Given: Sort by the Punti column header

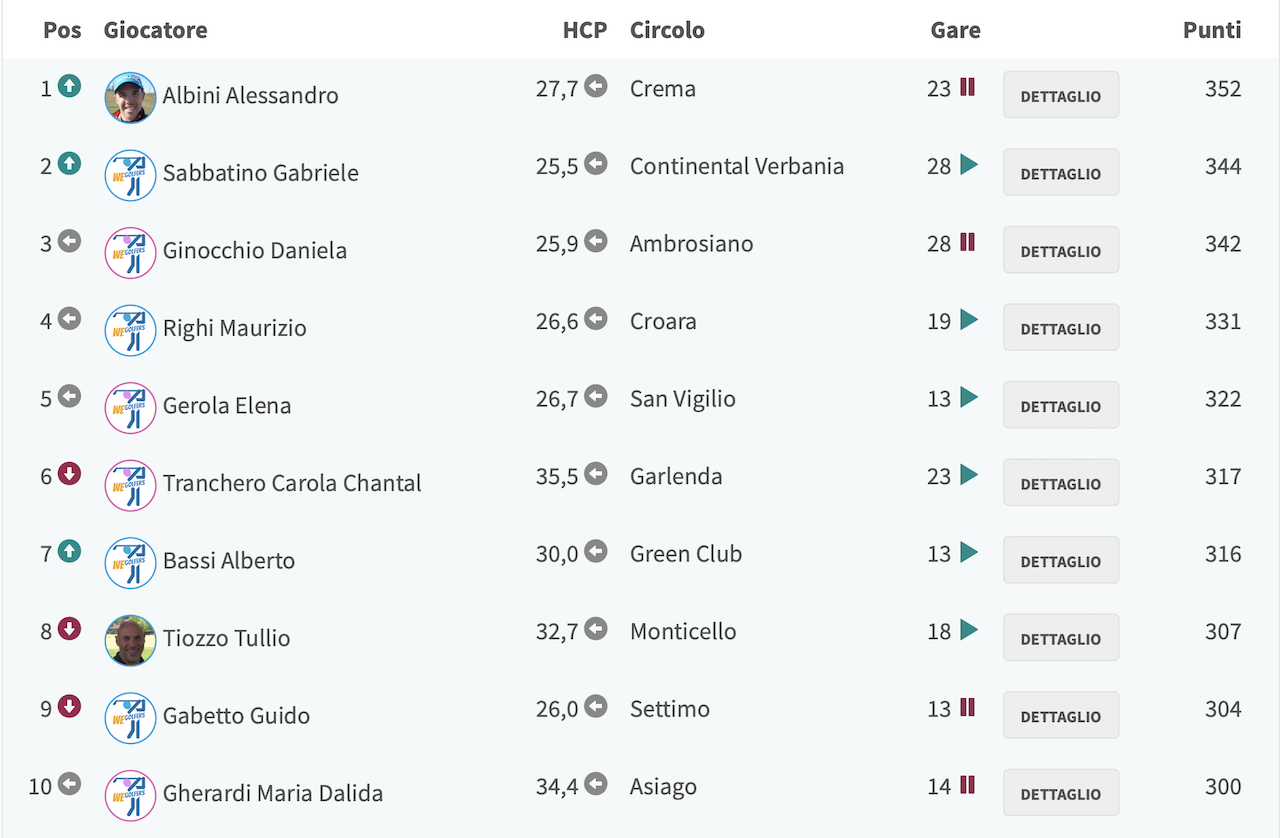Looking at the screenshot, I should tap(1212, 30).
